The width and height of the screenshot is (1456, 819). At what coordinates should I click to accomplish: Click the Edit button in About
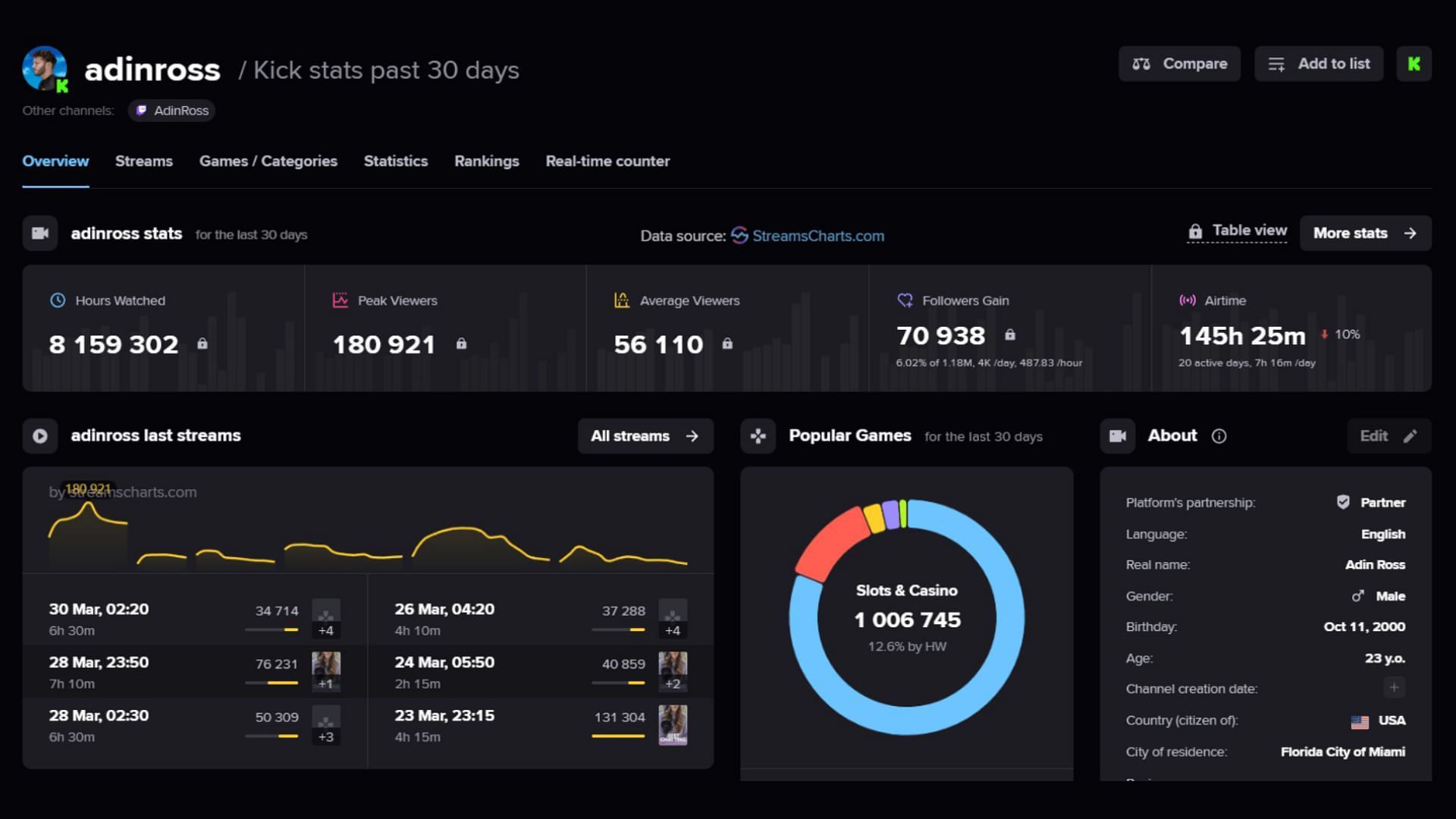[1389, 436]
